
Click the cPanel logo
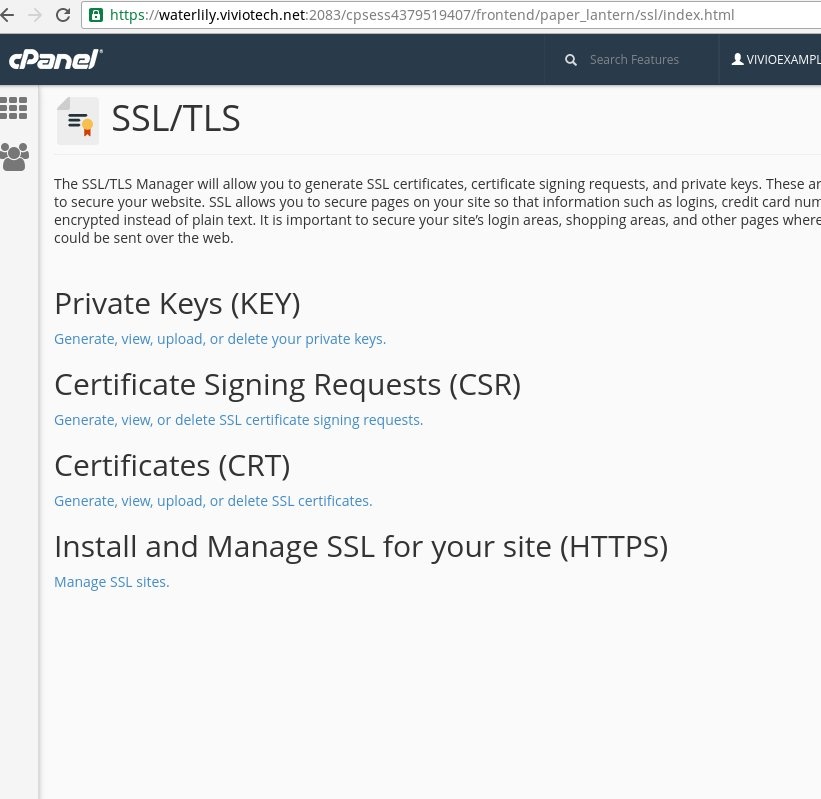pos(56,59)
